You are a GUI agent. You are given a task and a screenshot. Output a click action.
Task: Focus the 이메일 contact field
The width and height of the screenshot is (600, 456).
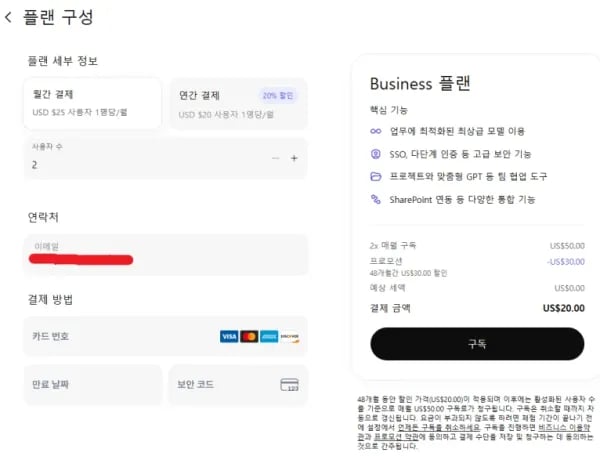point(166,254)
